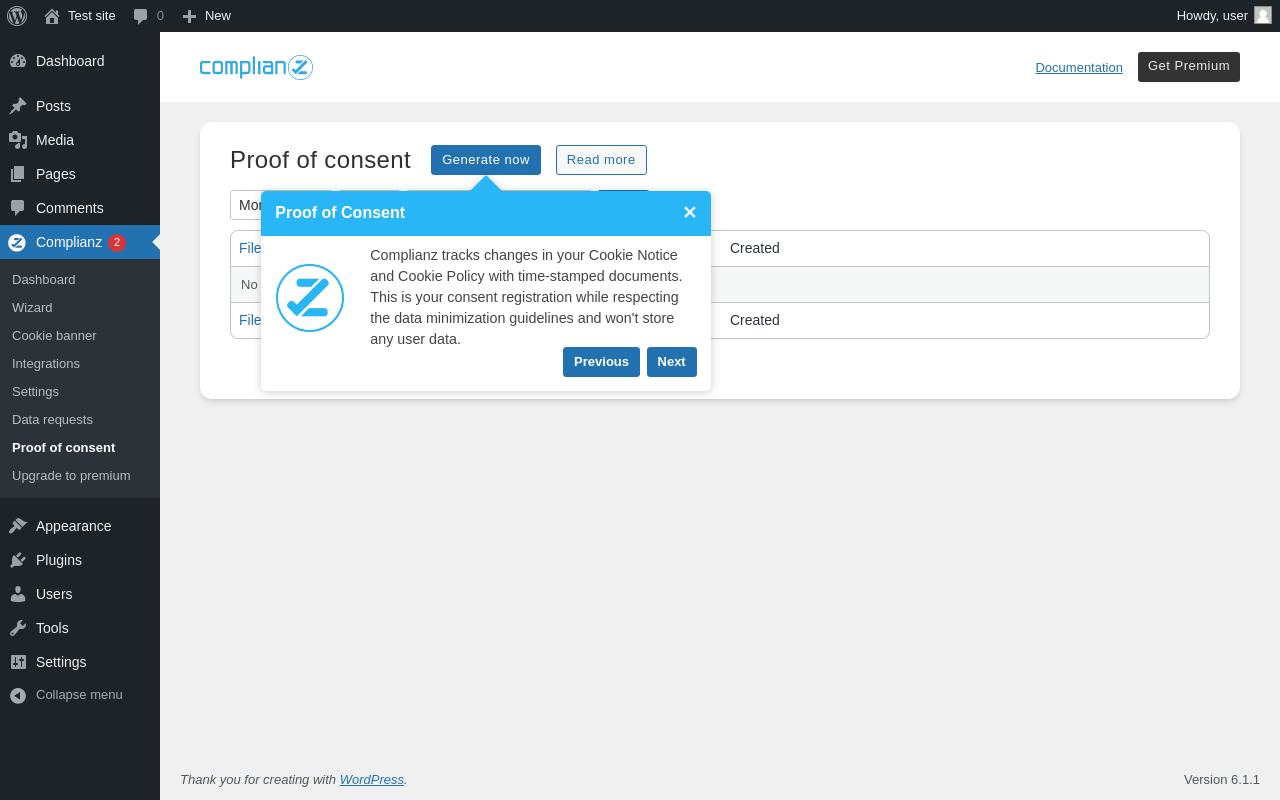Click the New plus icon

click(189, 16)
